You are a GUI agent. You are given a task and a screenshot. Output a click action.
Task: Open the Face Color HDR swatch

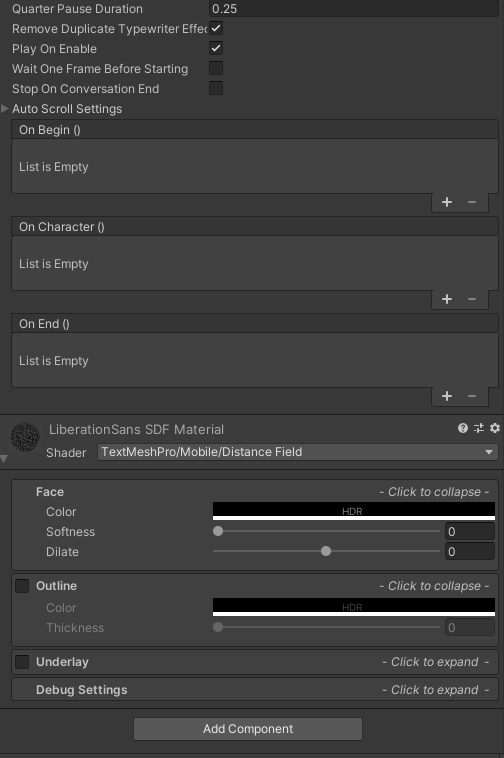[354, 511]
